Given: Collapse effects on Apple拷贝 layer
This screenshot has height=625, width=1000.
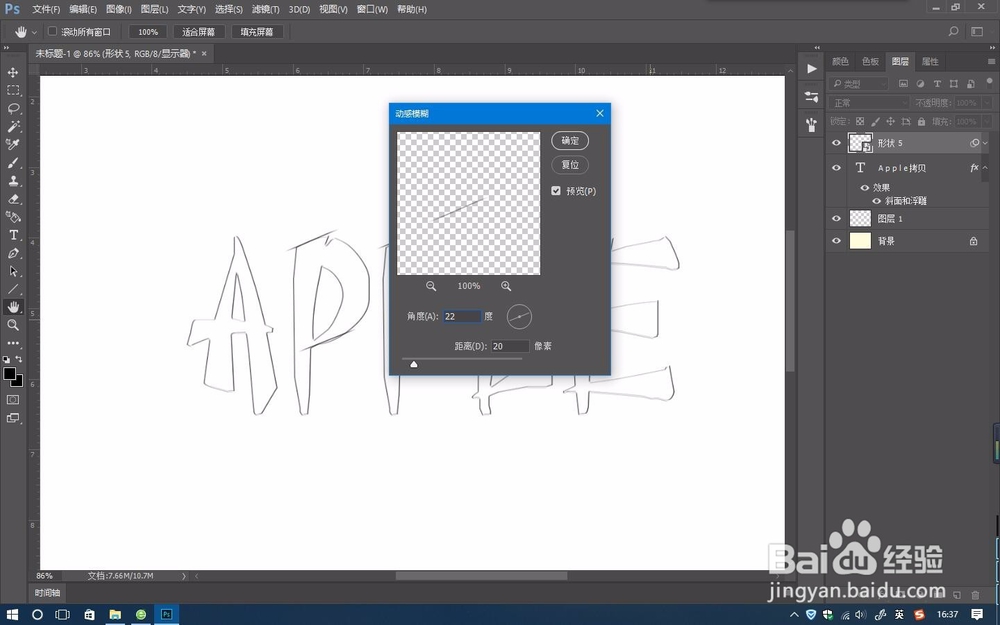Looking at the screenshot, I should (x=985, y=168).
